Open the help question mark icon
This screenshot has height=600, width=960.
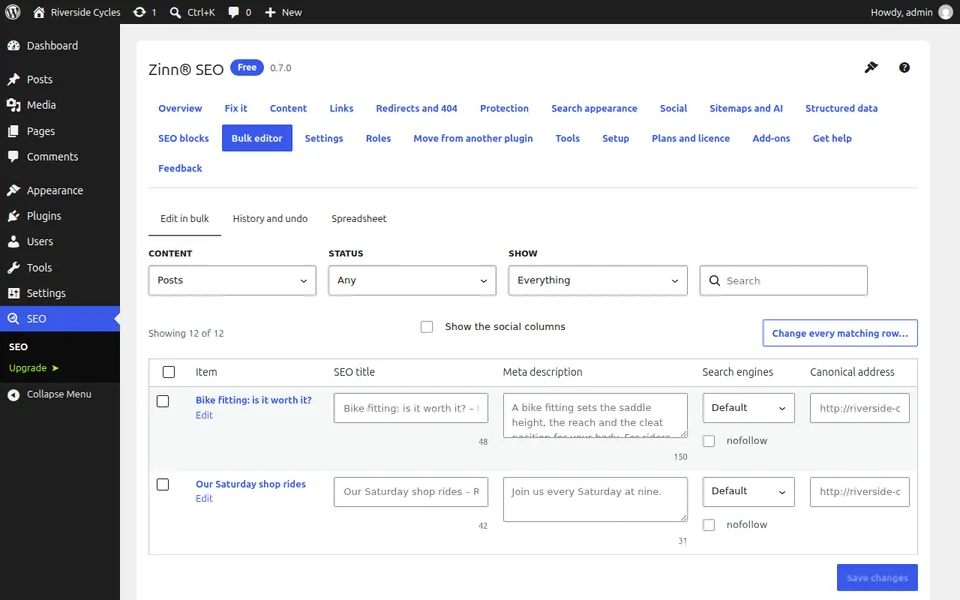(904, 68)
